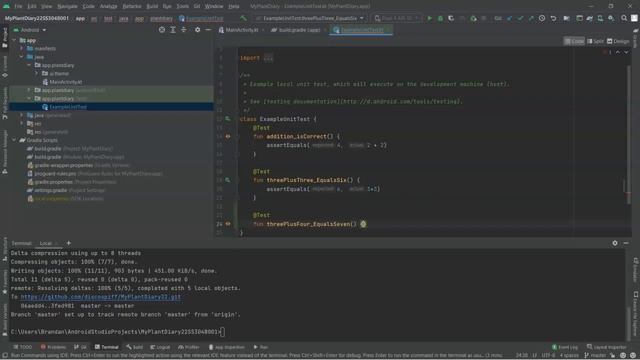The height and width of the screenshot is (360, 640).
Task: Run with coverage icon in toolbar
Action: coord(451,18)
